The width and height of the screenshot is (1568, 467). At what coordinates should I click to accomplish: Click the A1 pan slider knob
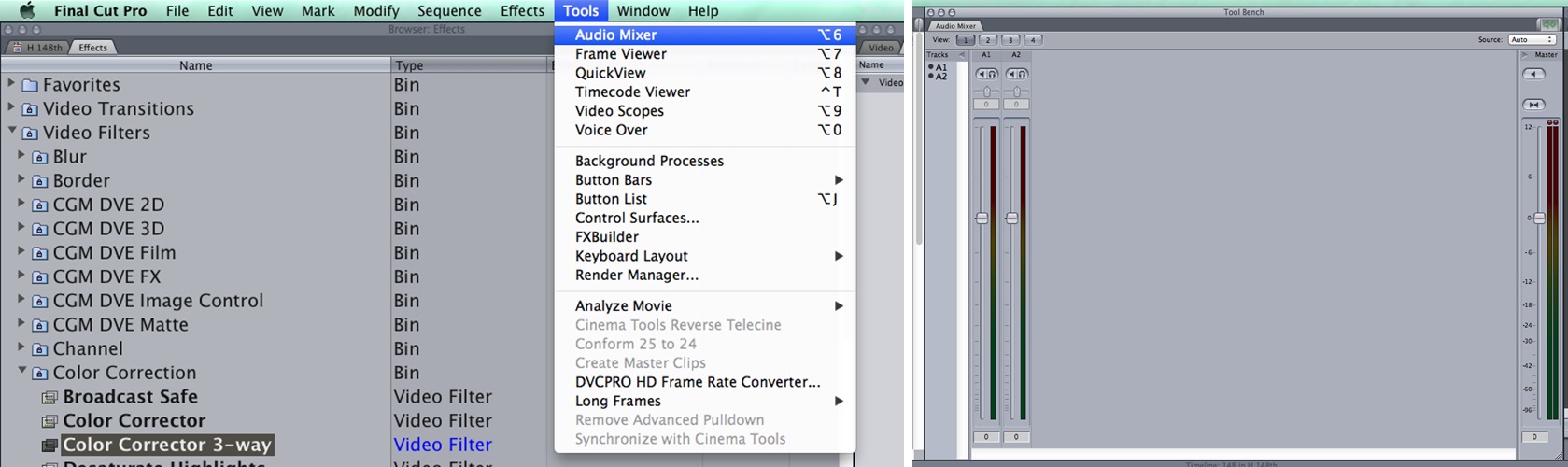click(987, 92)
